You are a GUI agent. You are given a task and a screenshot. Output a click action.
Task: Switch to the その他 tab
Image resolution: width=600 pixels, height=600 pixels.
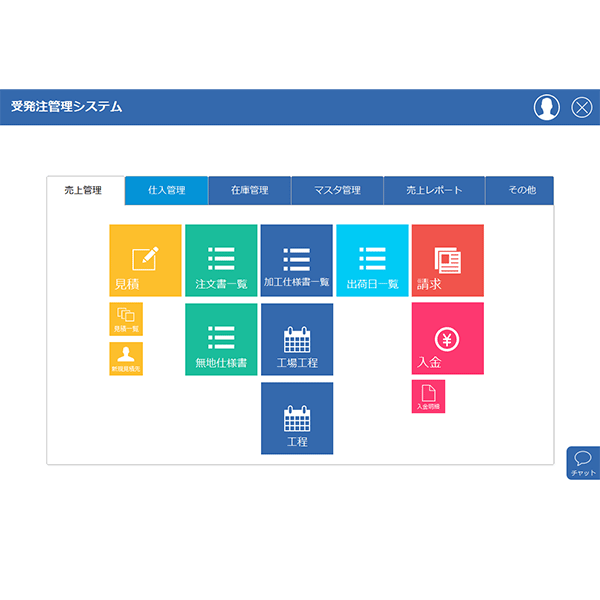pyautogui.click(x=520, y=190)
